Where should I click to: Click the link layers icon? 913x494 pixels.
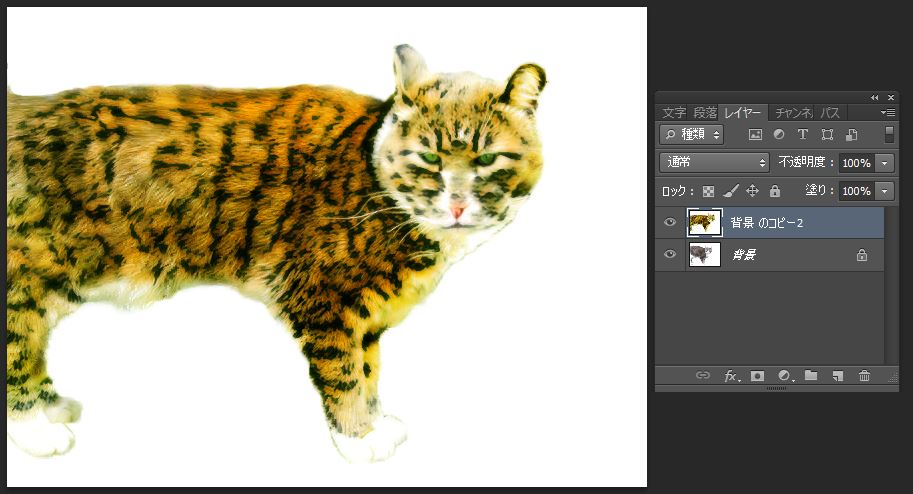[703, 376]
